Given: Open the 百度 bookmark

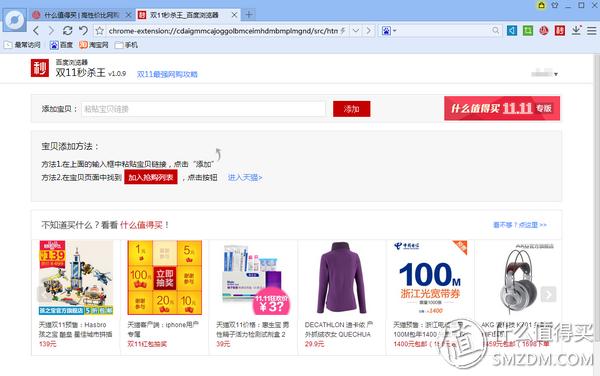Looking at the screenshot, I should tap(61, 45).
